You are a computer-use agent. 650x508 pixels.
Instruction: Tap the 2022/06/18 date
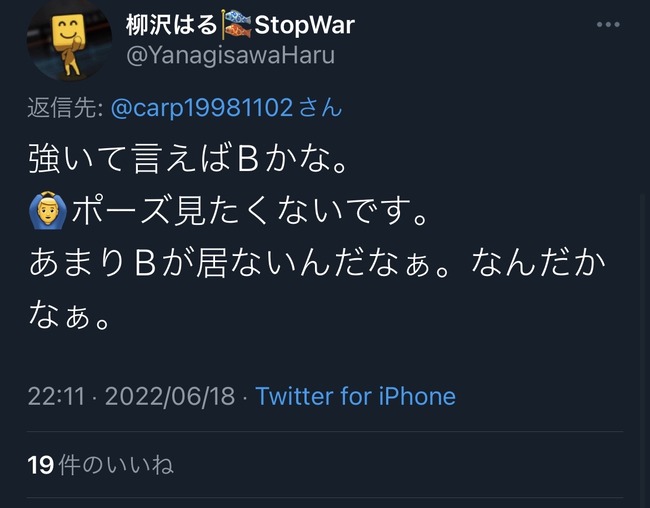pos(170,396)
